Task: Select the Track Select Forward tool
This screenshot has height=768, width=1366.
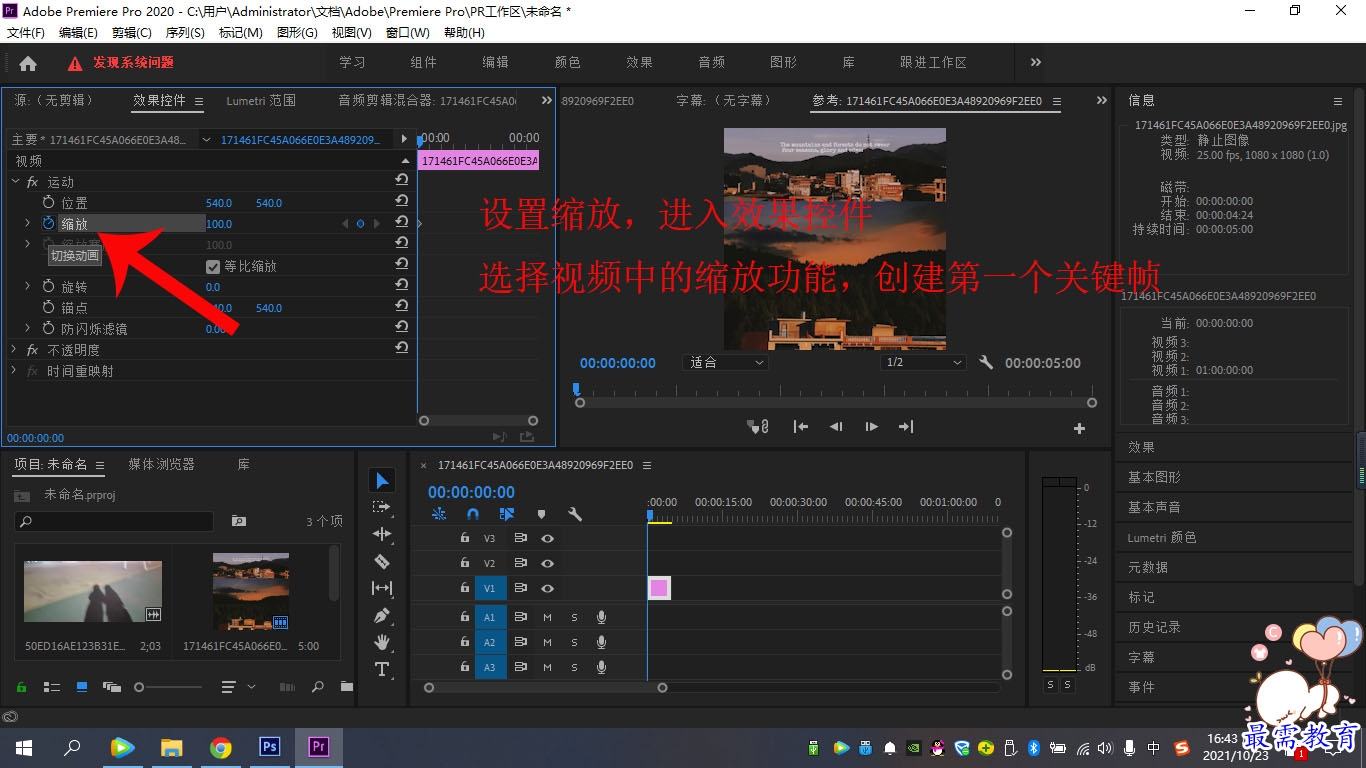Action: click(x=382, y=507)
